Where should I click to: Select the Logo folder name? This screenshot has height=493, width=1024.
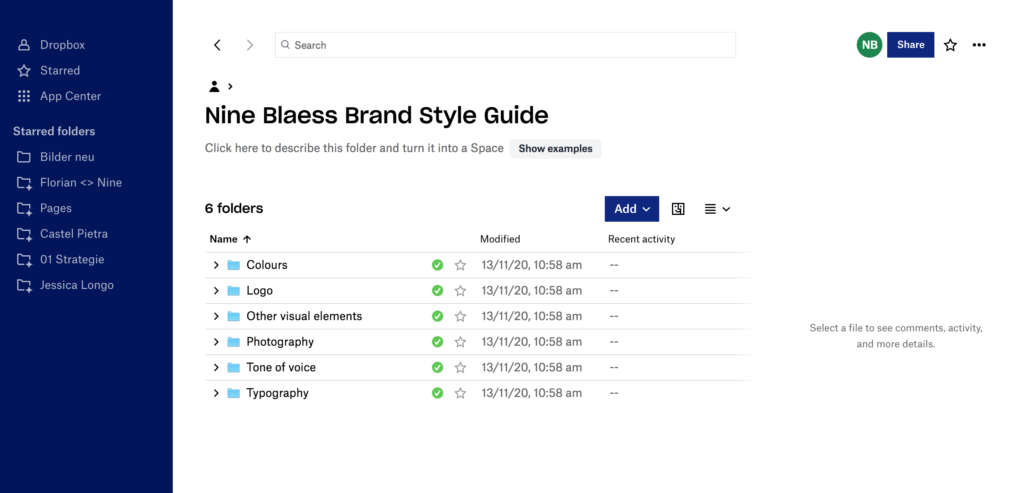pos(259,291)
